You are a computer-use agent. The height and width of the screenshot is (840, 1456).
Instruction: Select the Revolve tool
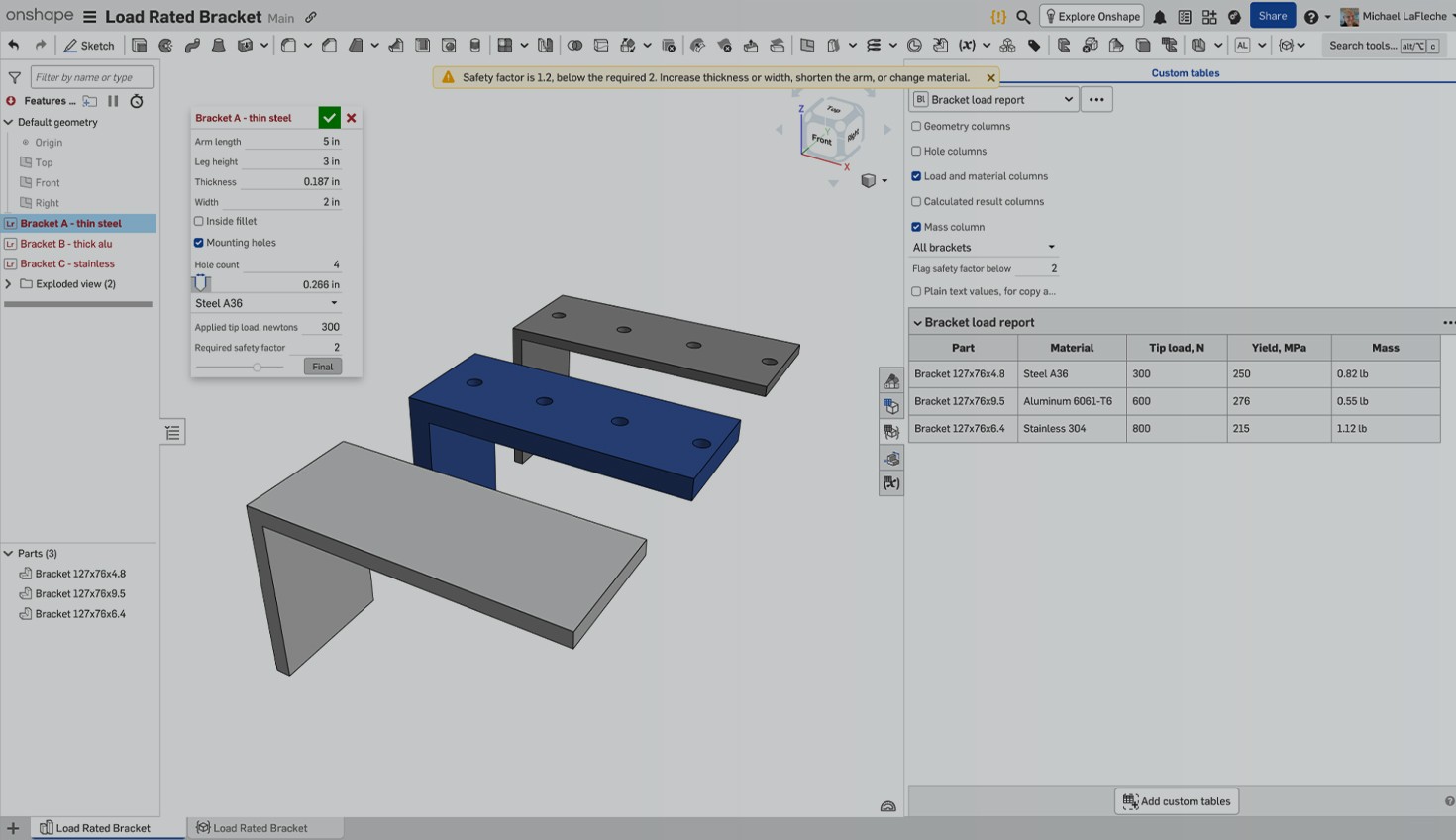[x=166, y=45]
